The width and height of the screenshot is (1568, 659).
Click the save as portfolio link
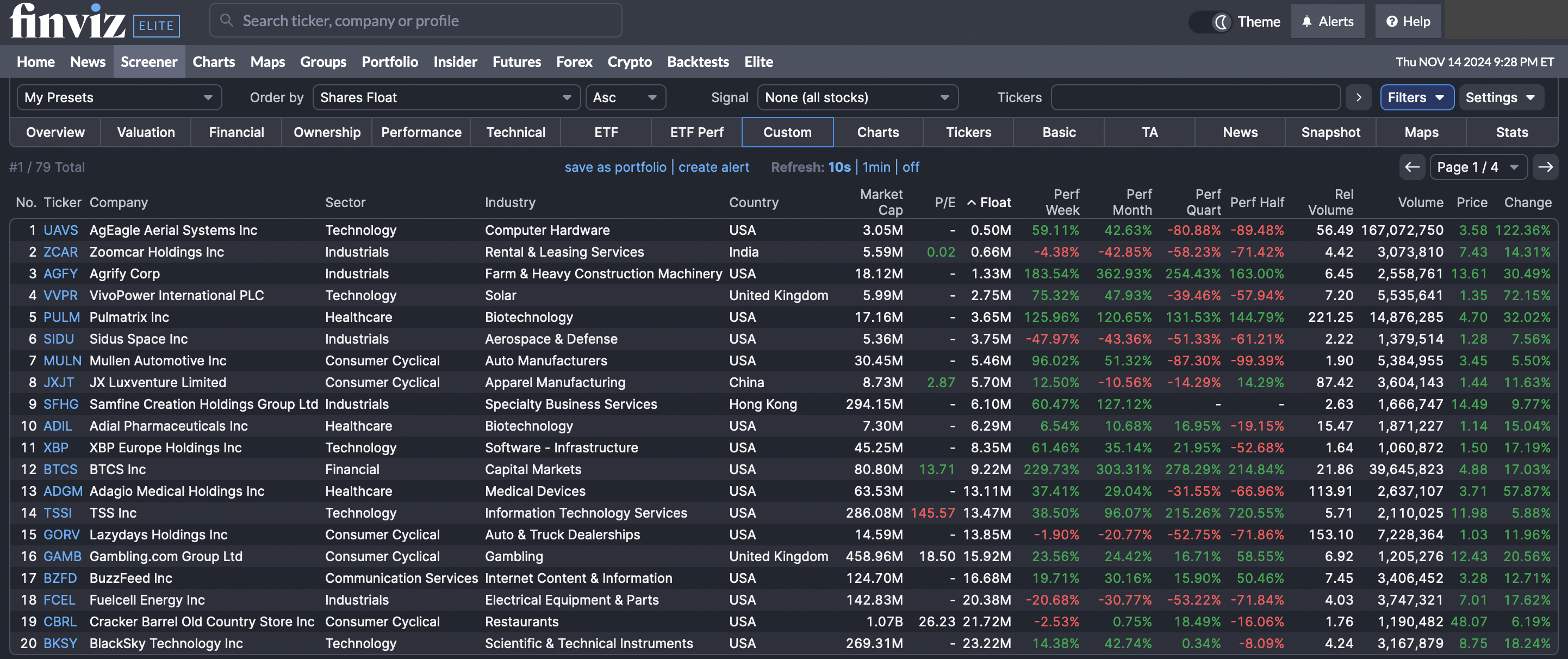[x=615, y=167]
